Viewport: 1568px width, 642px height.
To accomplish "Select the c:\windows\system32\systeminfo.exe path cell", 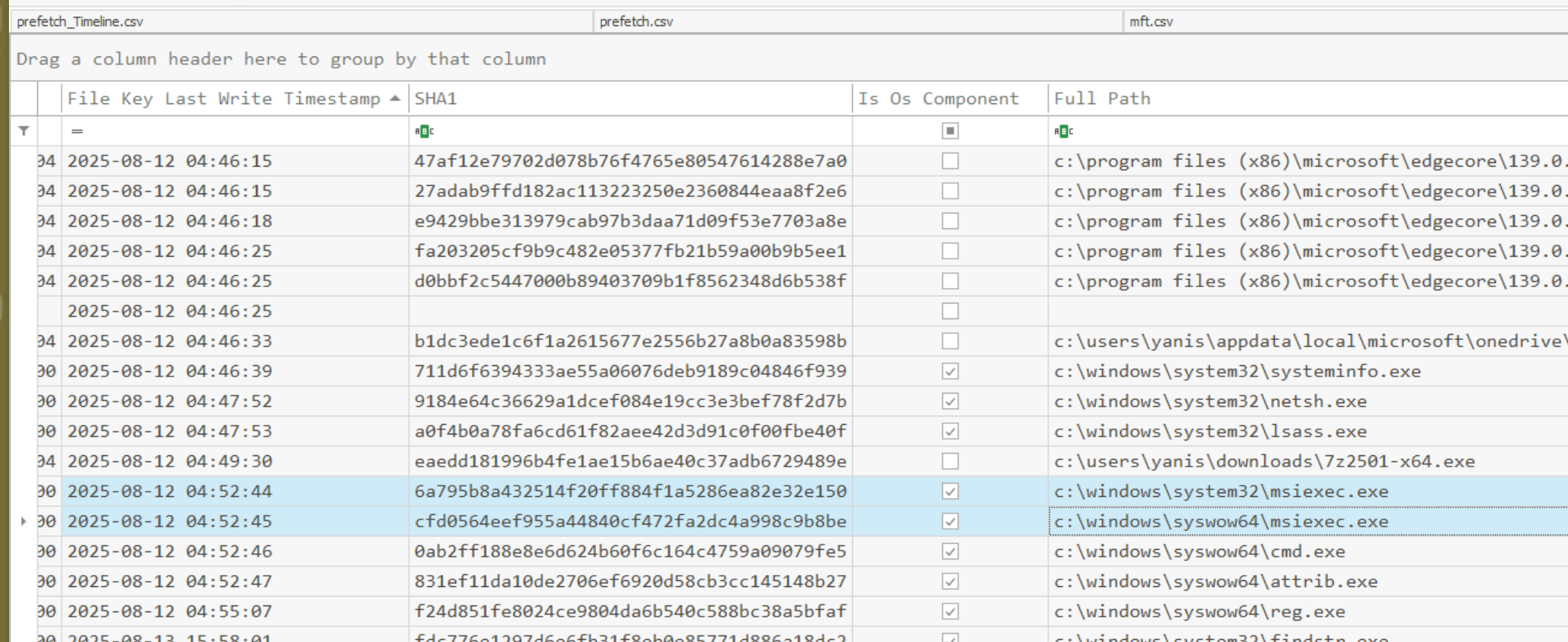I will pos(1308,371).
